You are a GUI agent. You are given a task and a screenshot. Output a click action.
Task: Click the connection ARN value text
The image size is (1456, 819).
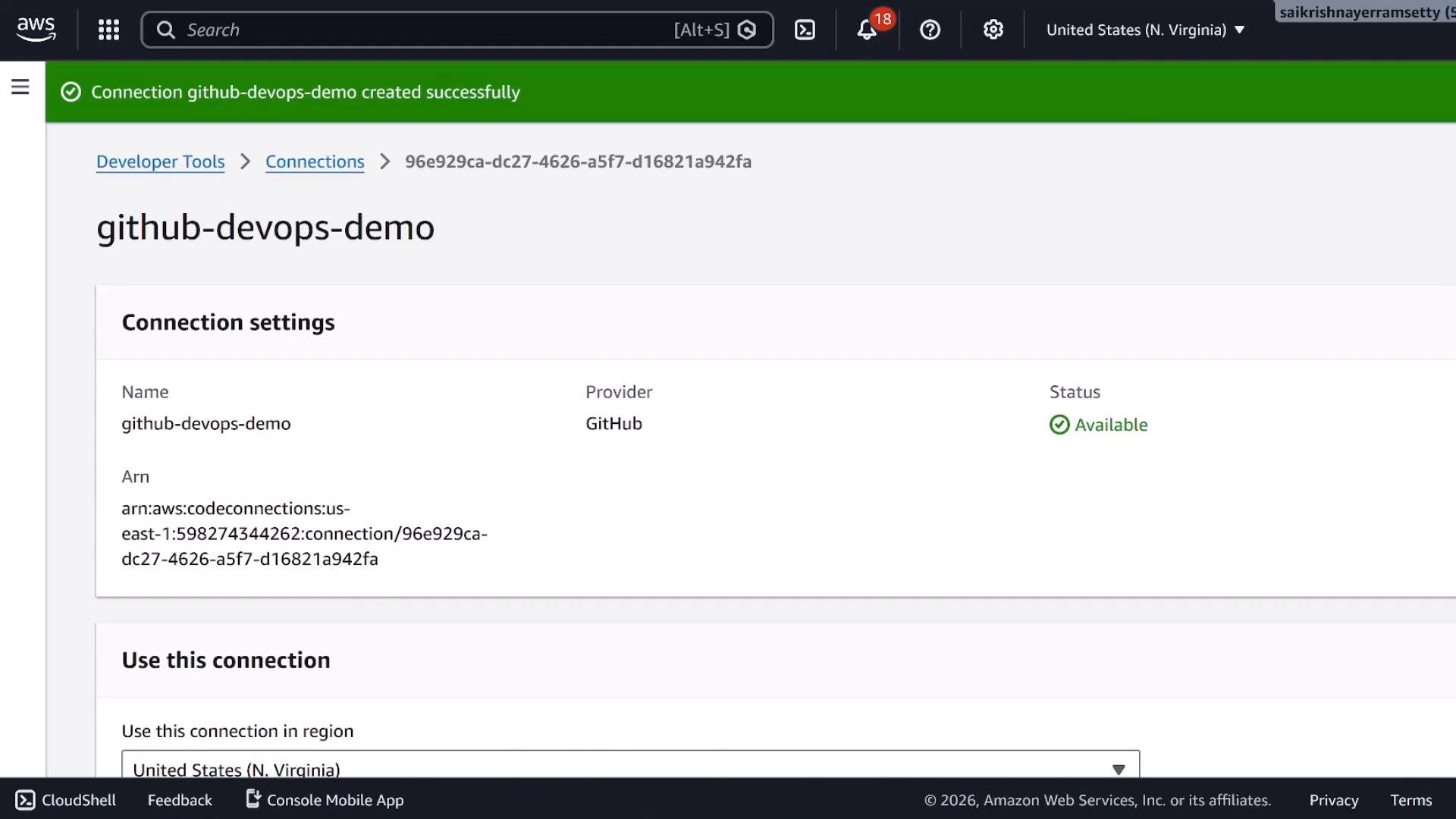click(304, 533)
